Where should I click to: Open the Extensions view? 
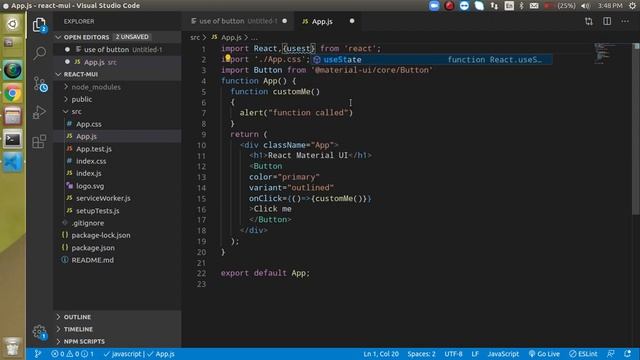[39, 141]
